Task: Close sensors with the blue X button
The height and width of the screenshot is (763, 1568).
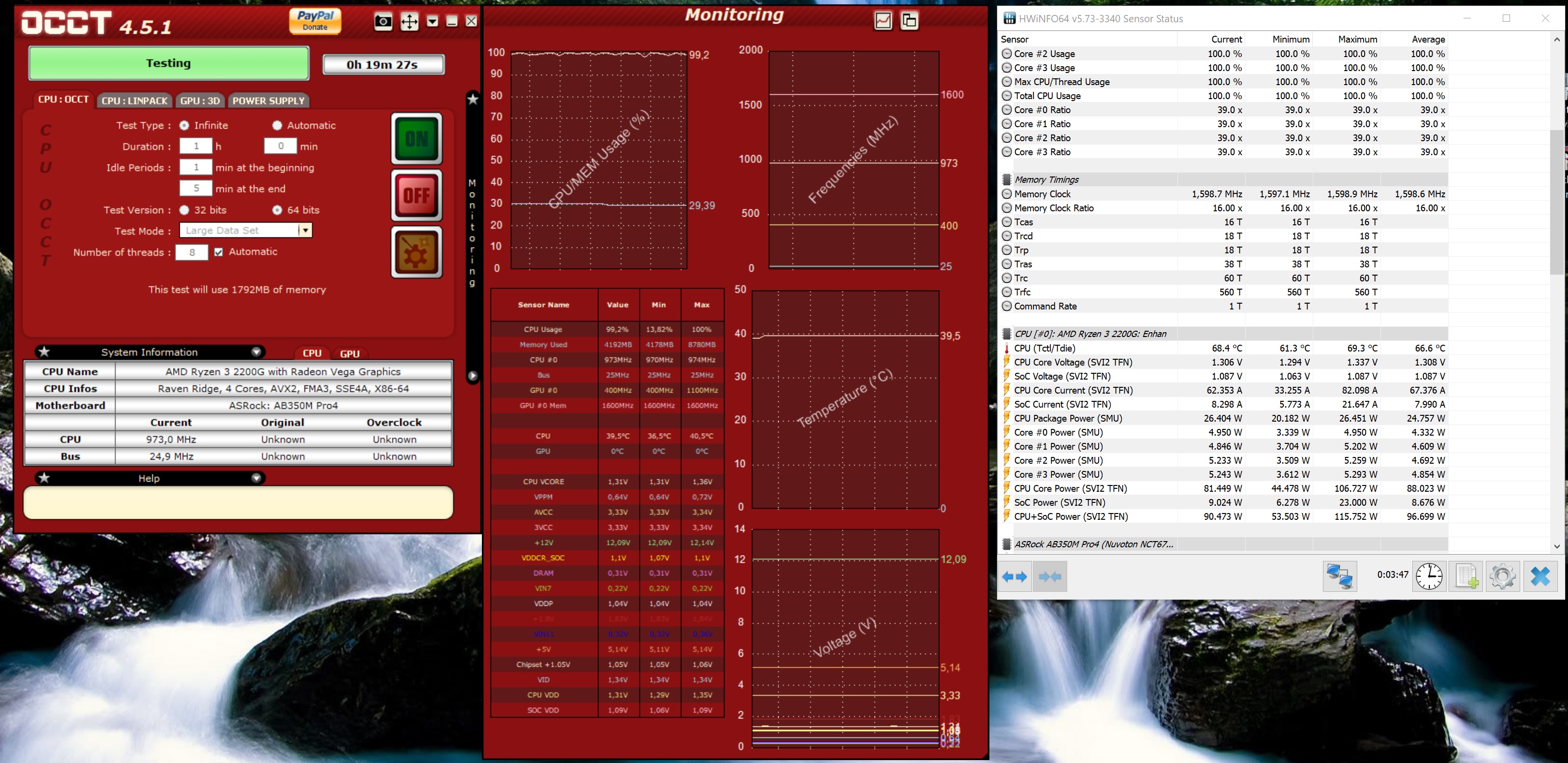Action: (x=1540, y=576)
